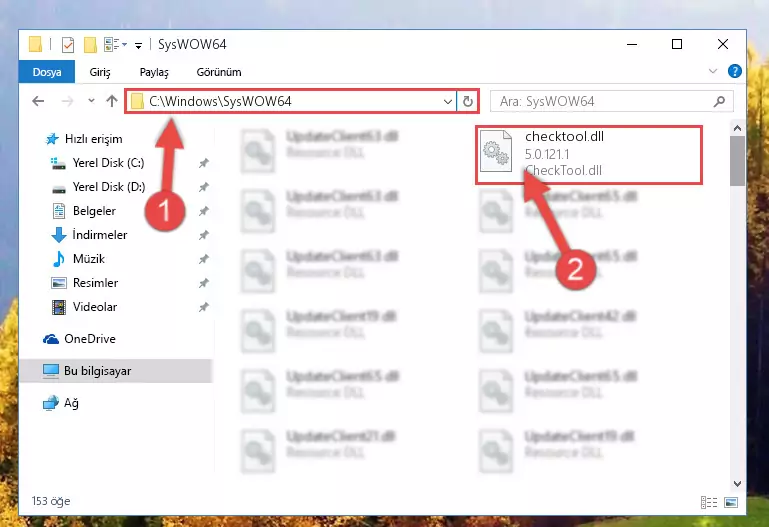Screen dimensions: 769x527
Task: Open the view layout quick access dropdown
Action: 116,45
